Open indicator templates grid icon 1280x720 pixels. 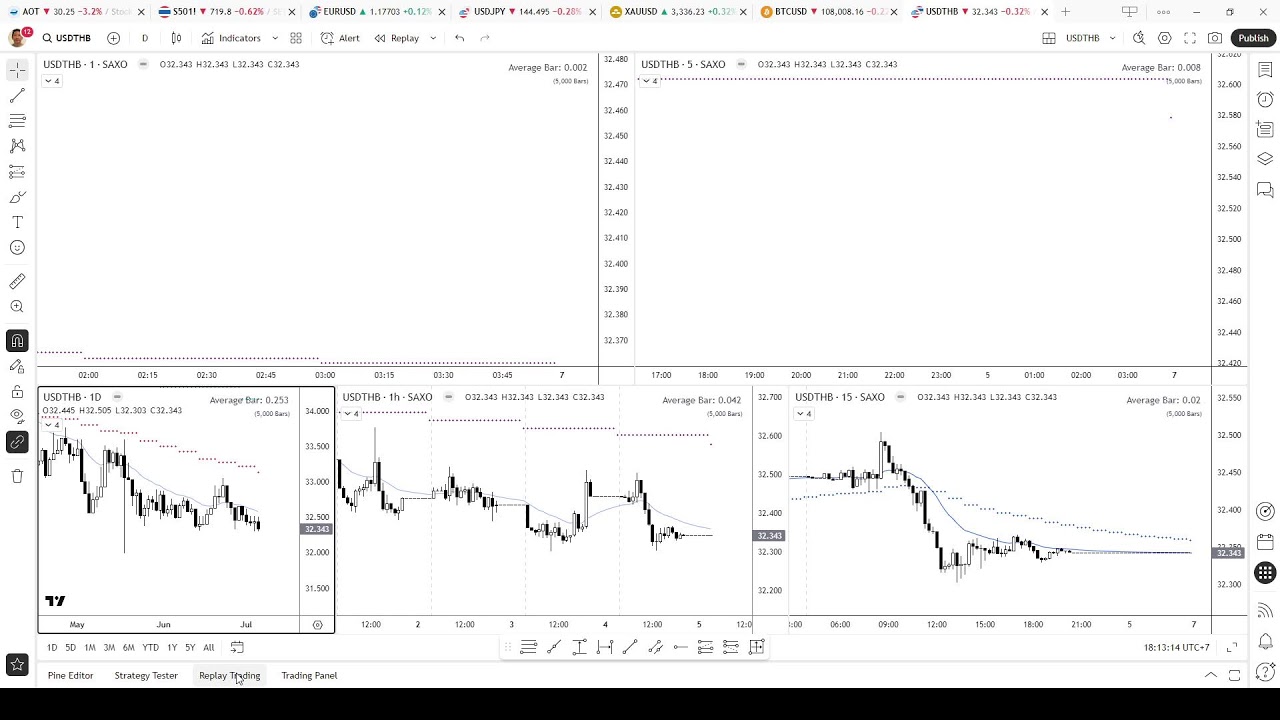(x=296, y=38)
